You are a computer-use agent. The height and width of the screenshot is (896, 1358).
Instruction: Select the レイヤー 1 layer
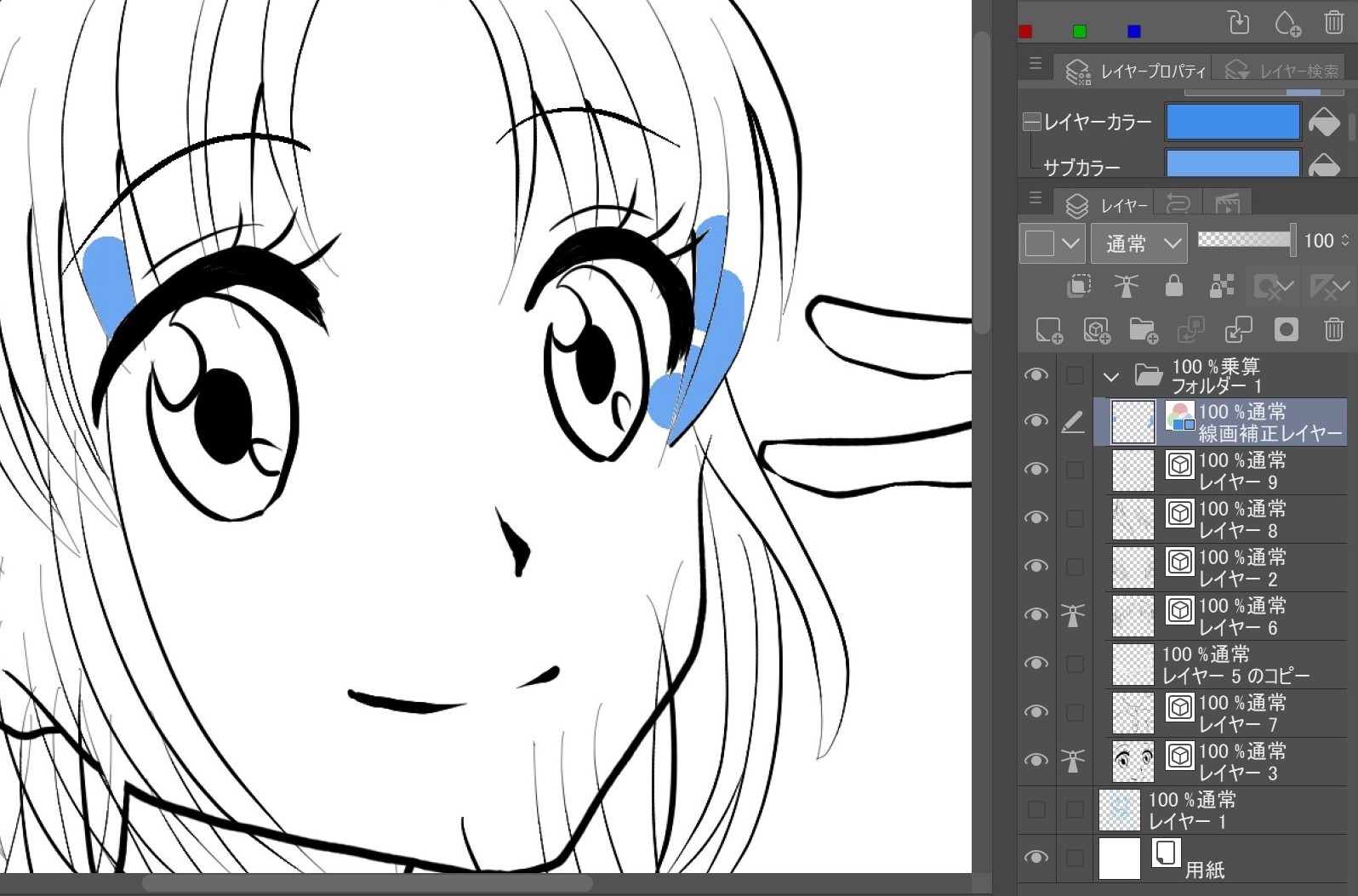click(1219, 810)
